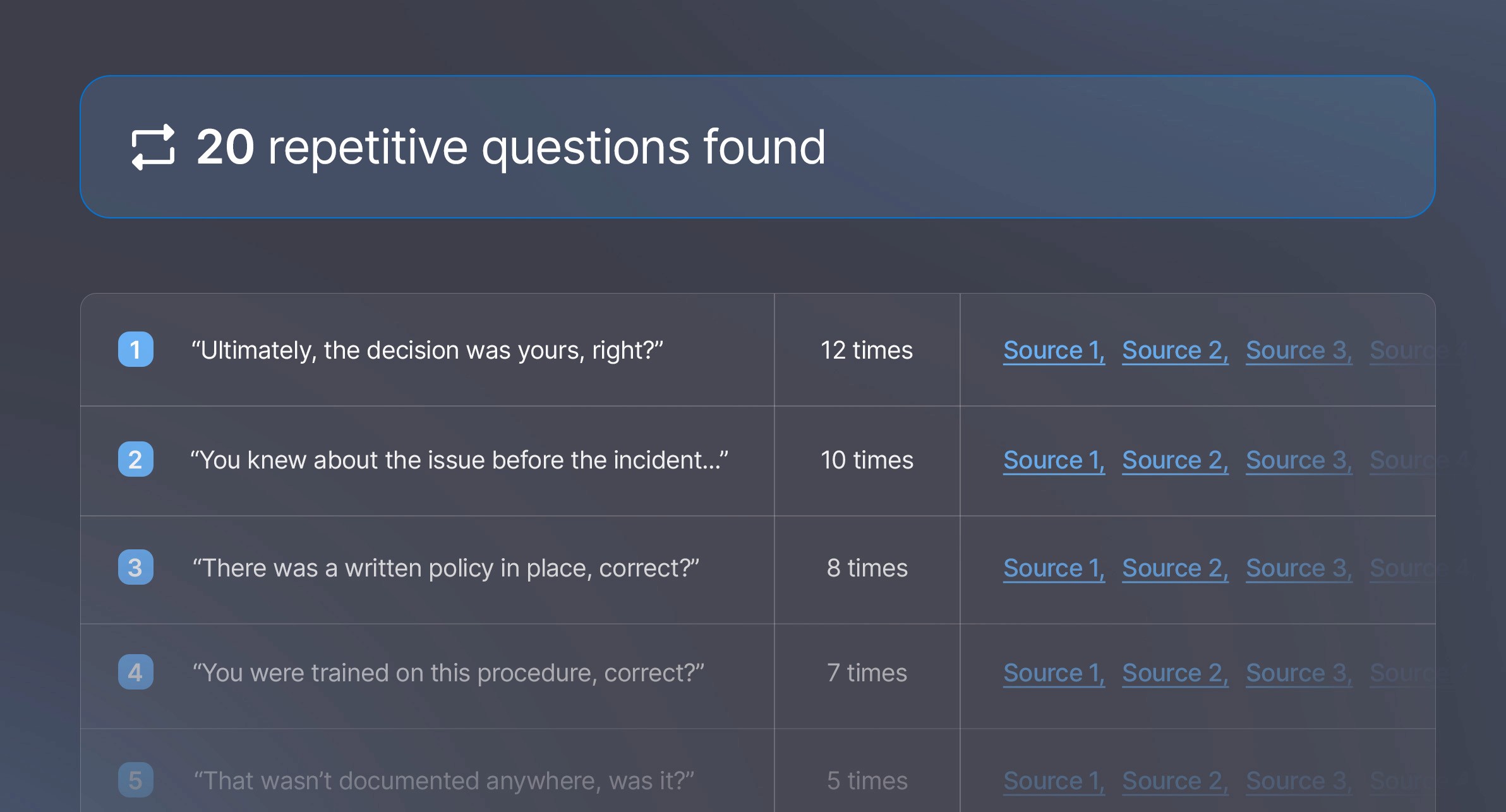Screen dimensions: 1506x812
Task: Open Source 3 for the written policy question
Action: [1298, 568]
